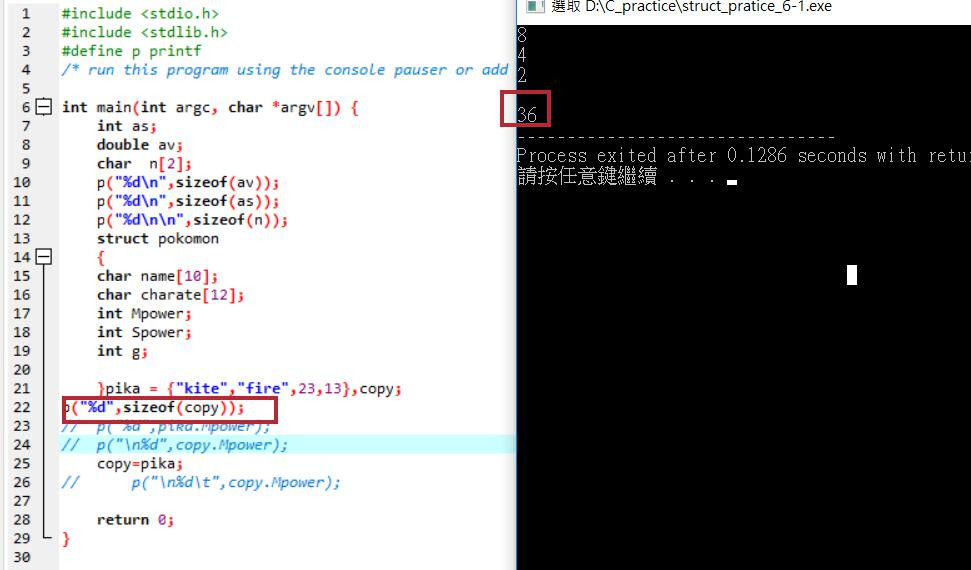
Task: Place cursor on "double av;" declaration
Action: [140, 145]
